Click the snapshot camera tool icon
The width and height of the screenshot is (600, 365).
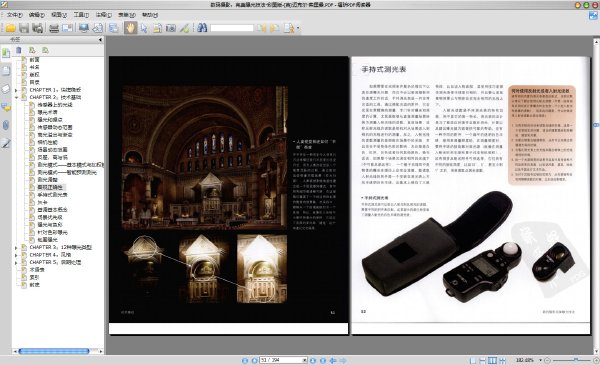click(171, 28)
